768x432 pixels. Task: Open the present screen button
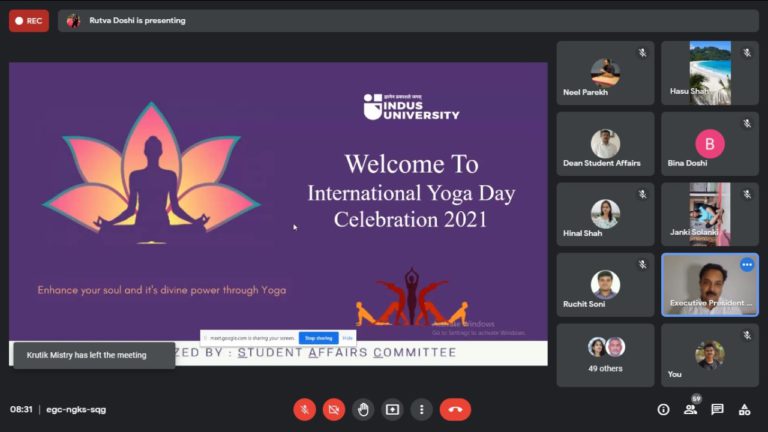coord(392,409)
